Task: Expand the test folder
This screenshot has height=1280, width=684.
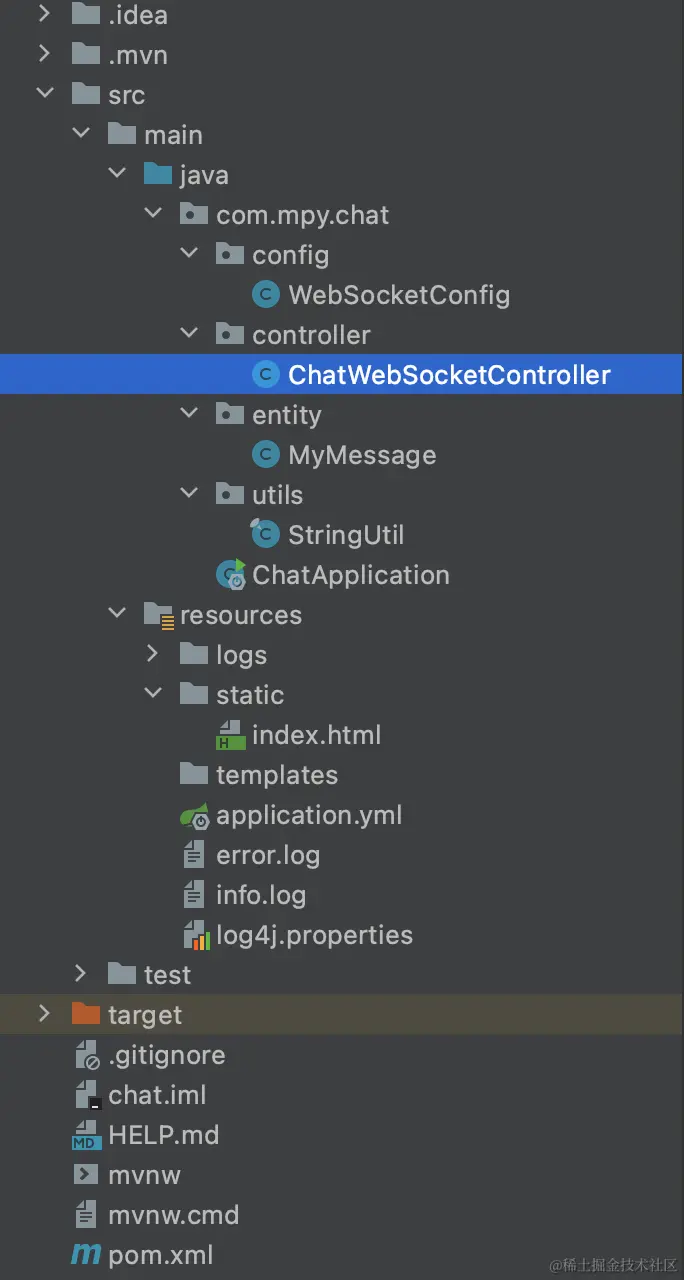Action: coord(81,975)
